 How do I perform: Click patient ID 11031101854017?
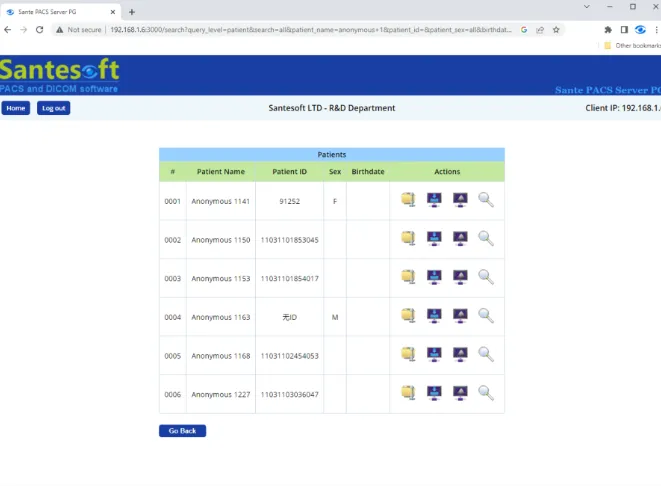[290, 279]
